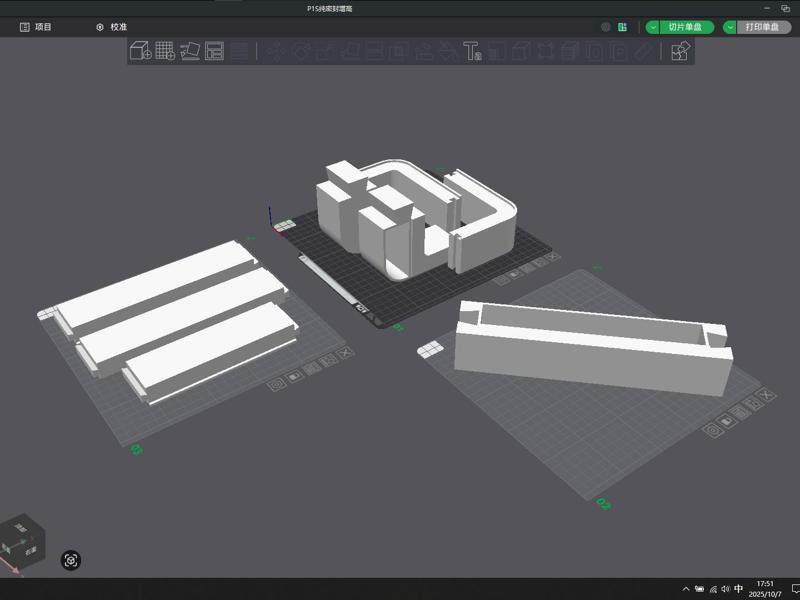Click the 02 plate number label
The height and width of the screenshot is (600, 800).
604,504
